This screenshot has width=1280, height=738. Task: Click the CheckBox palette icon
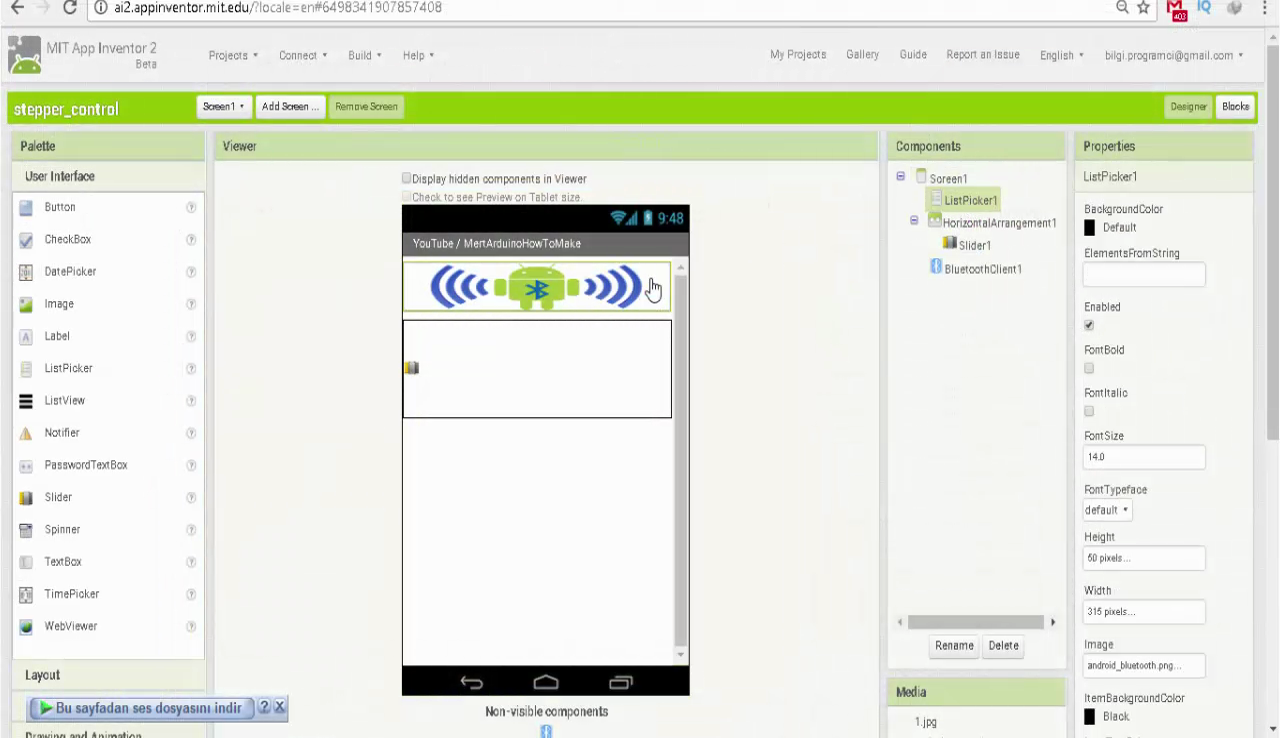(27, 240)
